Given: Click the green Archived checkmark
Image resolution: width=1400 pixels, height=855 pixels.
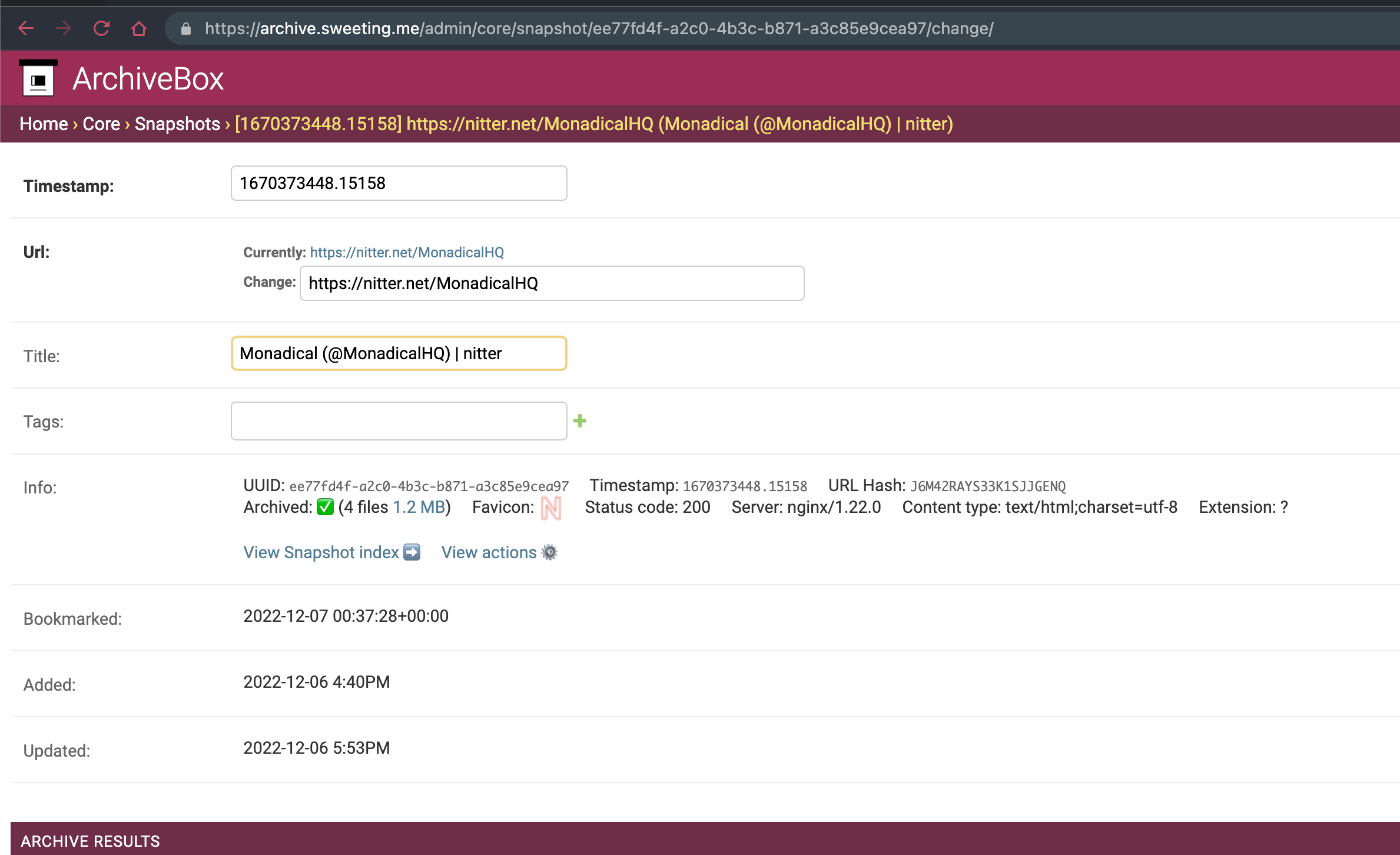Looking at the screenshot, I should coord(325,507).
